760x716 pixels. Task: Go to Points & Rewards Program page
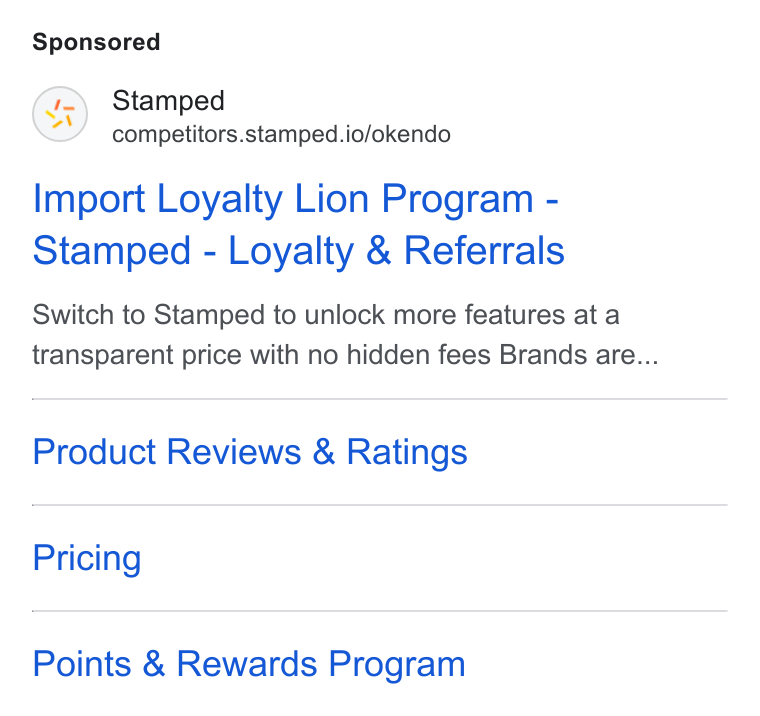(249, 664)
